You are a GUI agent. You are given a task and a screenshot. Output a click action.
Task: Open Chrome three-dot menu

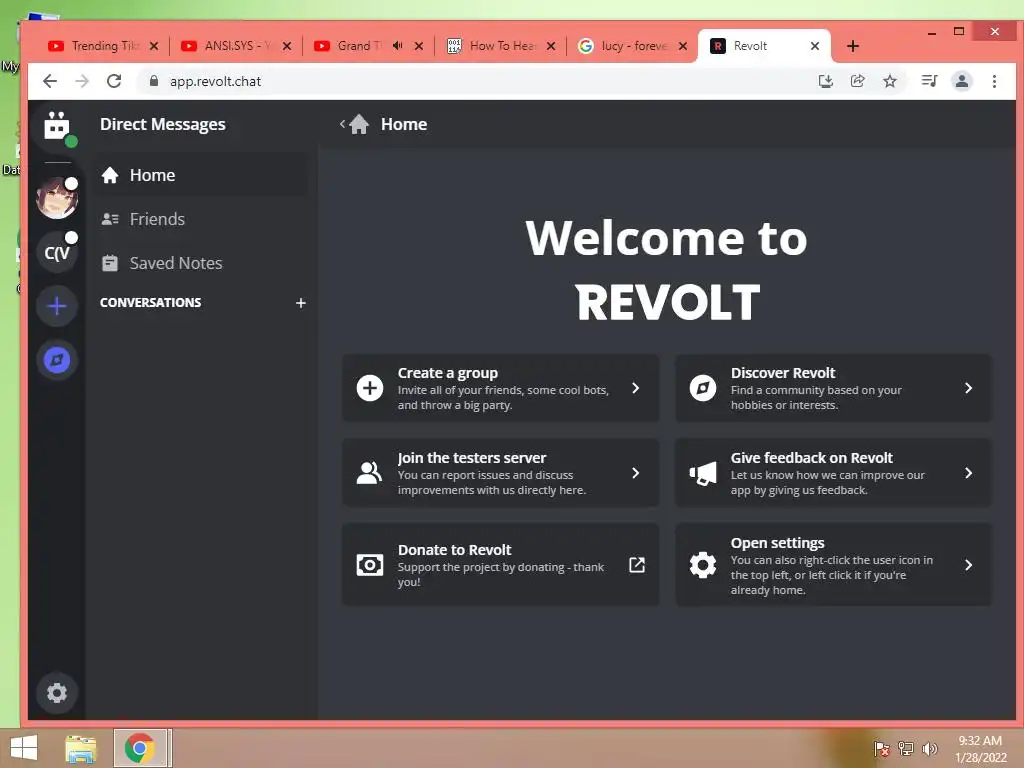(x=994, y=81)
